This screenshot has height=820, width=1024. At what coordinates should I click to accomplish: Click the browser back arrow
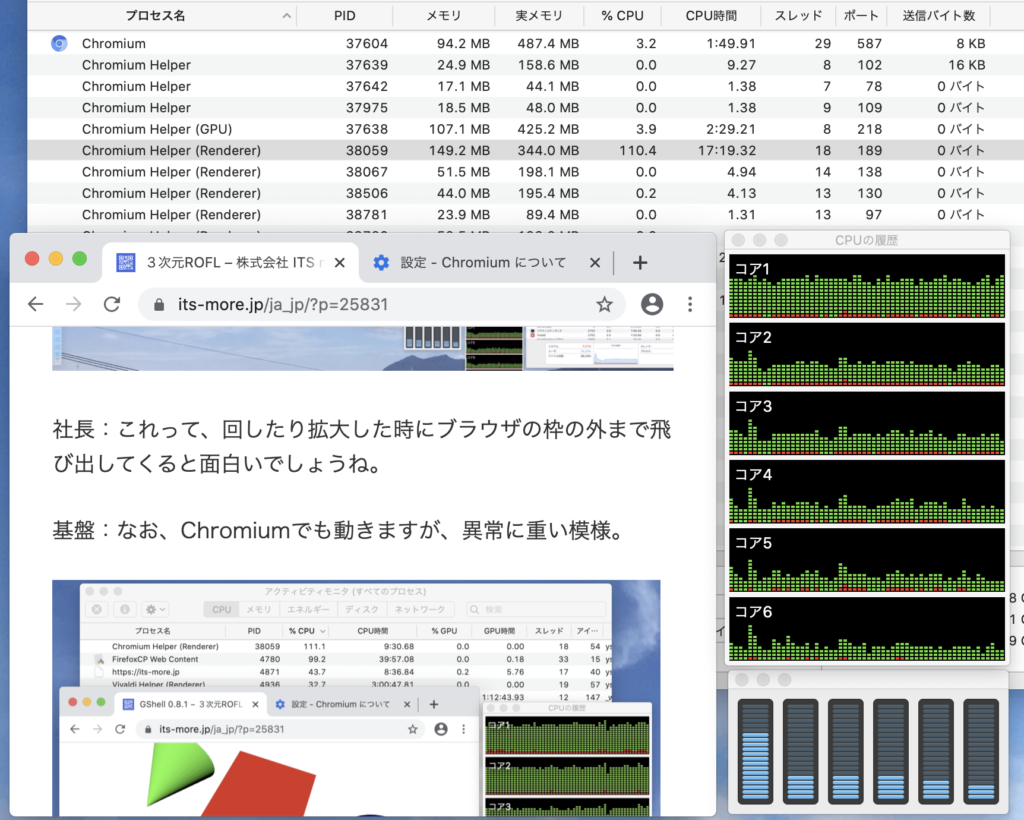(x=36, y=305)
